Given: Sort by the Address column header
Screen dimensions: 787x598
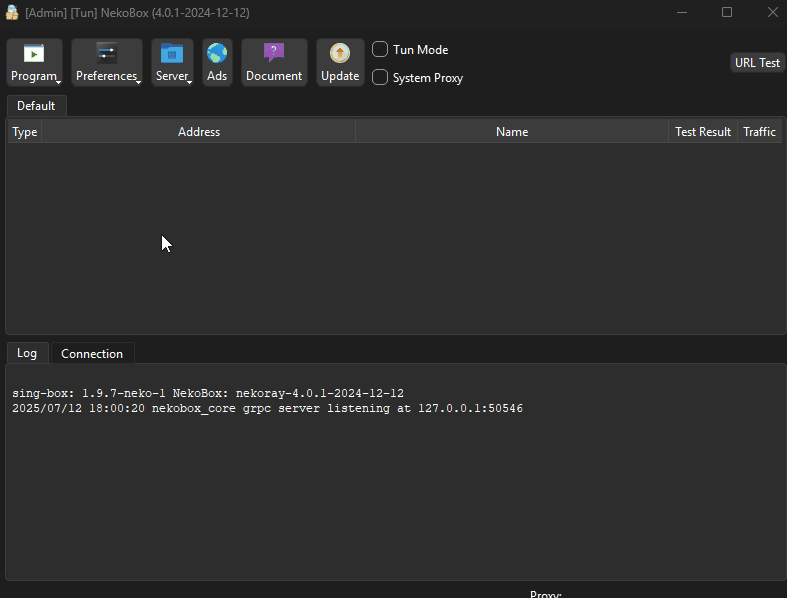Looking at the screenshot, I should (199, 132).
